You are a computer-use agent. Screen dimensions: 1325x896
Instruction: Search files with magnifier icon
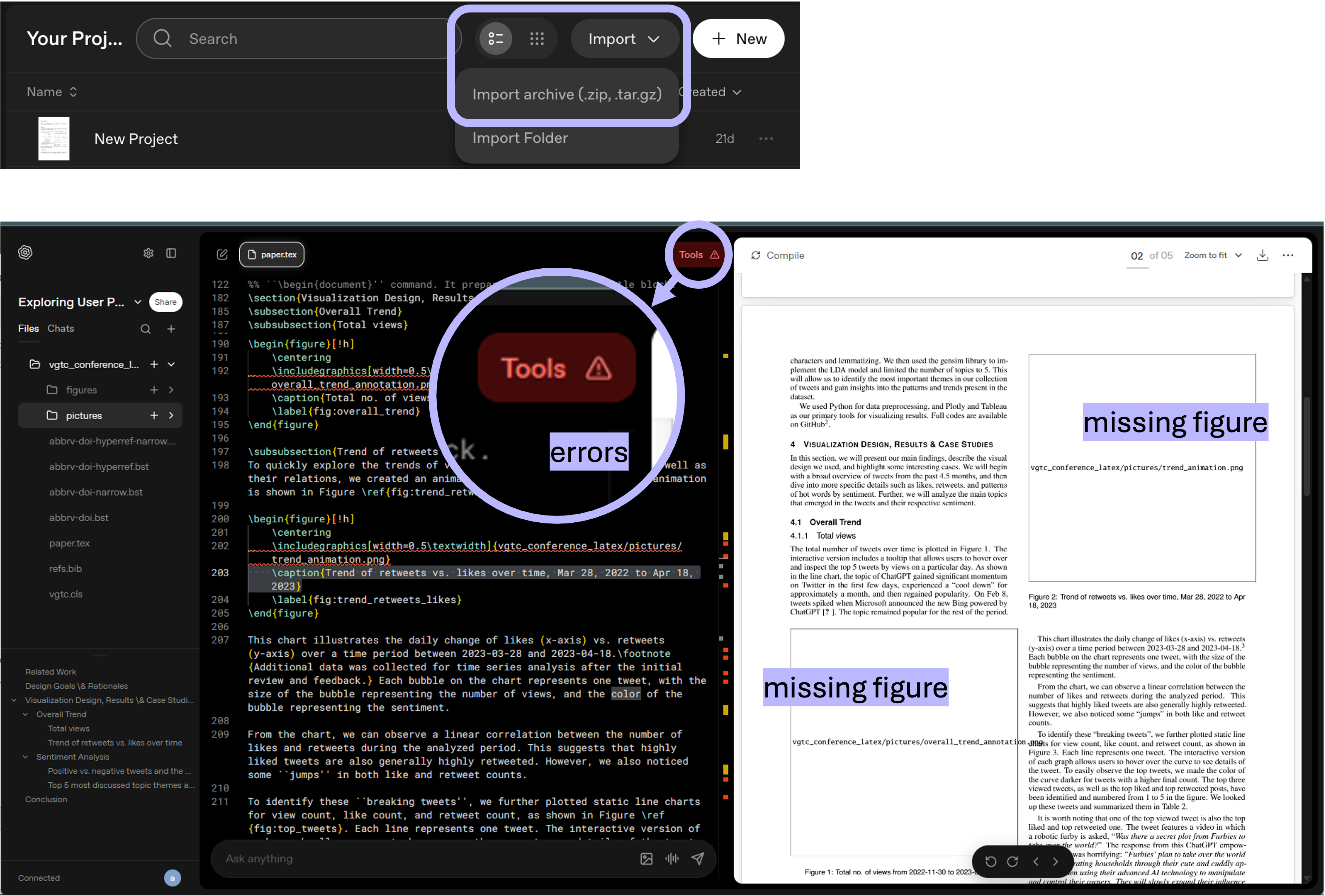click(145, 329)
